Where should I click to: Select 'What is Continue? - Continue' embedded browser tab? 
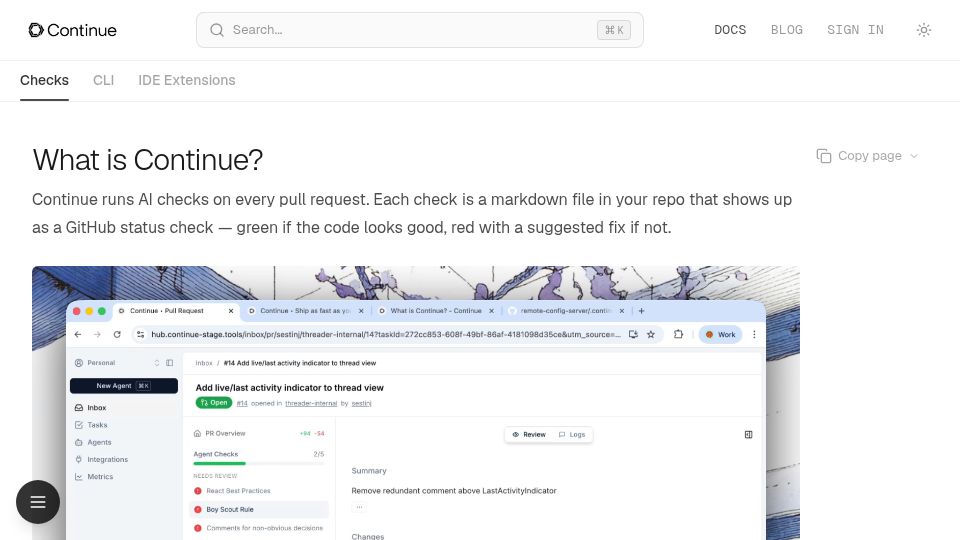435,311
